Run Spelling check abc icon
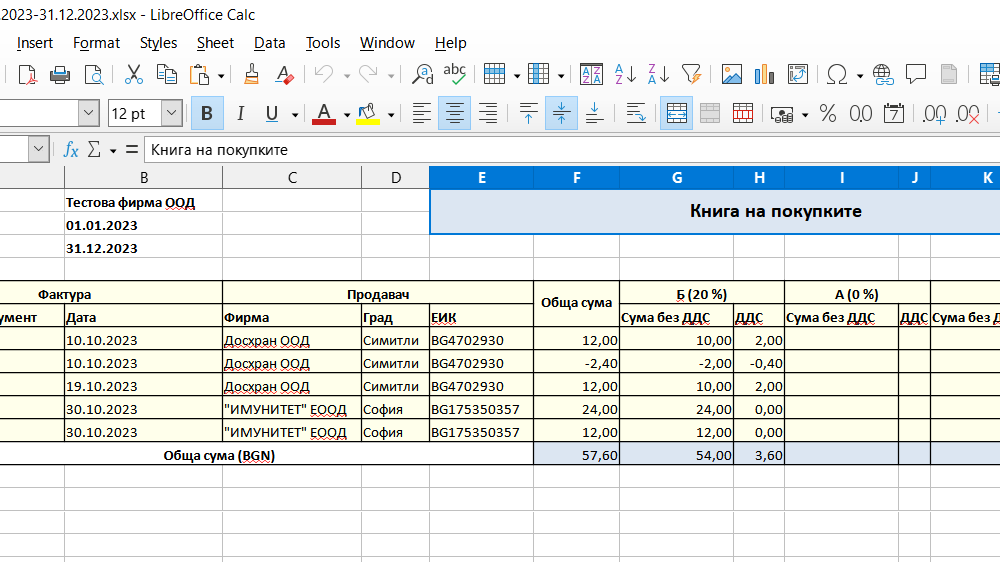 point(455,75)
